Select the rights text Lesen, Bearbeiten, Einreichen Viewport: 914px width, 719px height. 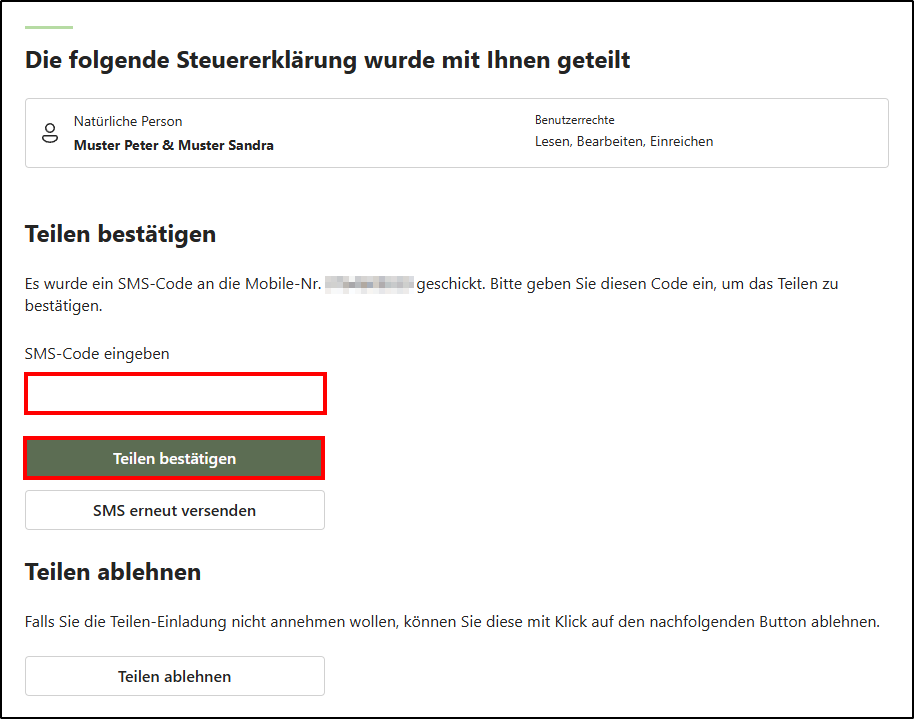(624, 142)
